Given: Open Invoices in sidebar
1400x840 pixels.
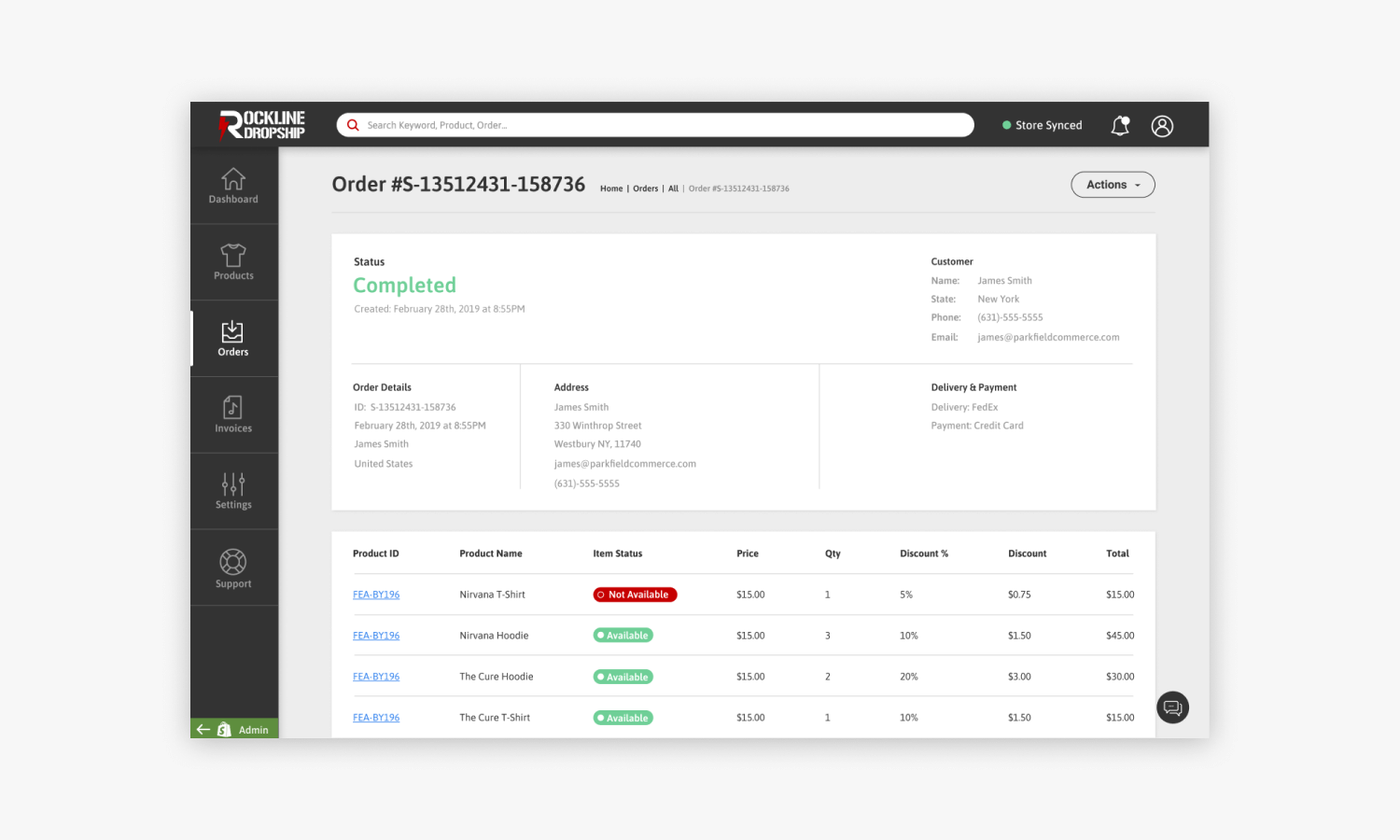Looking at the screenshot, I should coord(233,414).
